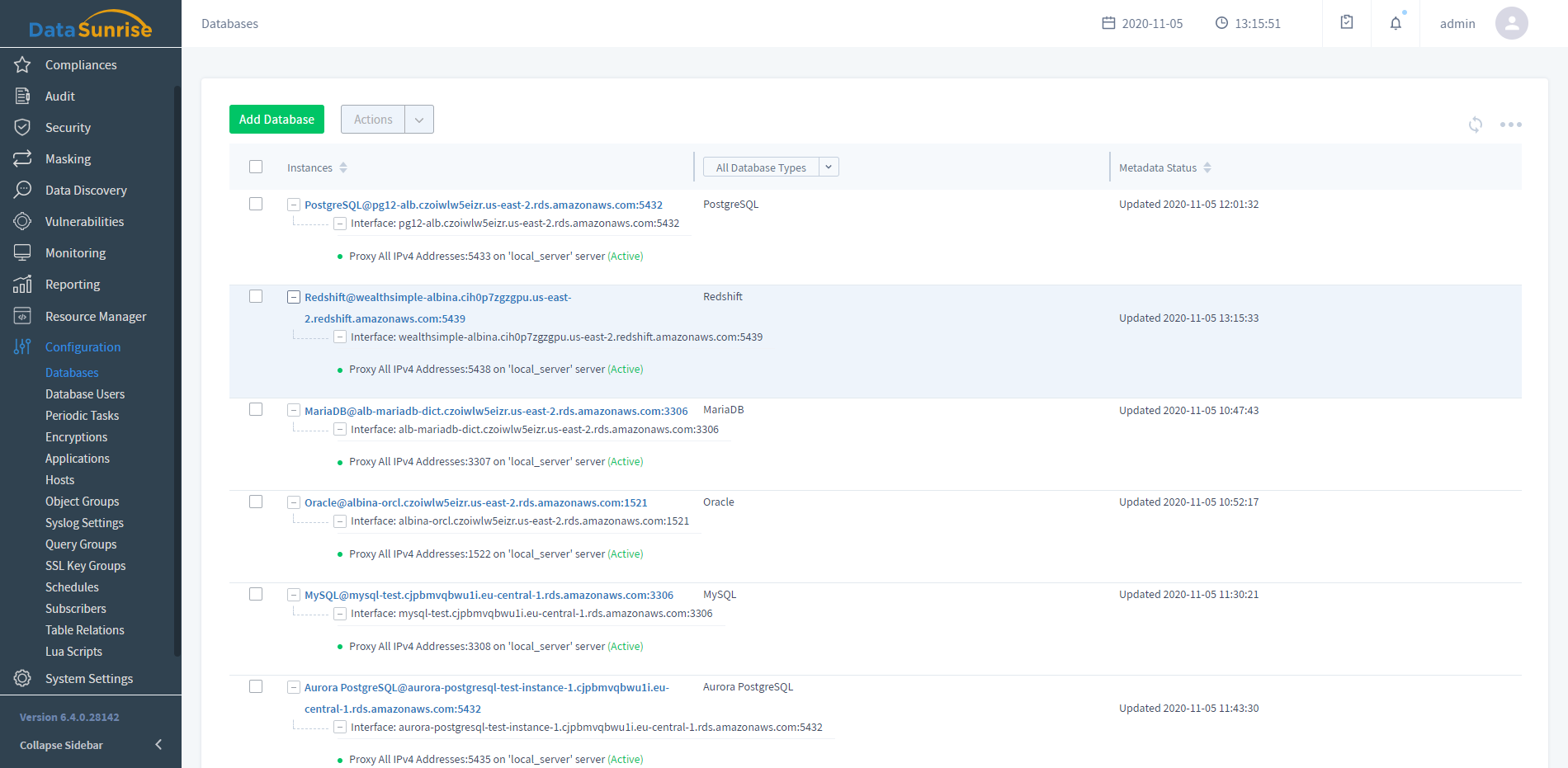This screenshot has height=768, width=1568.
Task: Click the Security shield icon
Action: 22,127
